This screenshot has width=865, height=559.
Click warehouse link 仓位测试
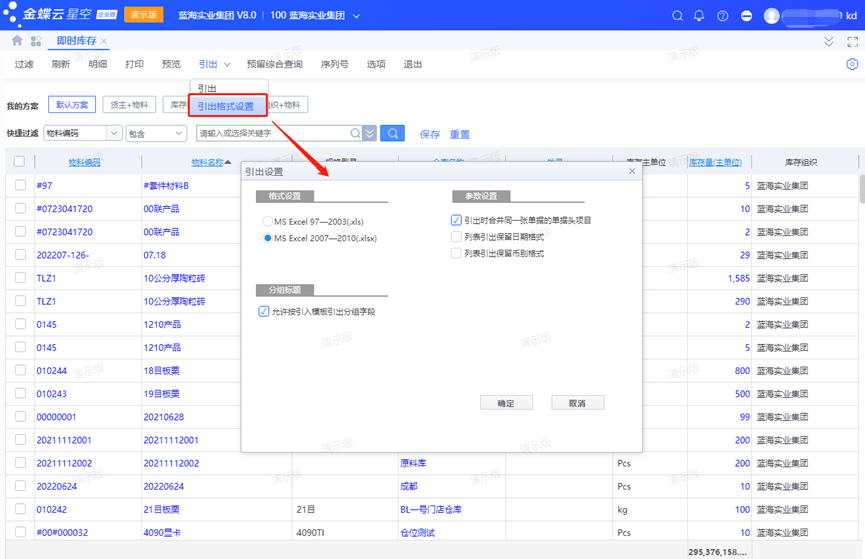(417, 533)
